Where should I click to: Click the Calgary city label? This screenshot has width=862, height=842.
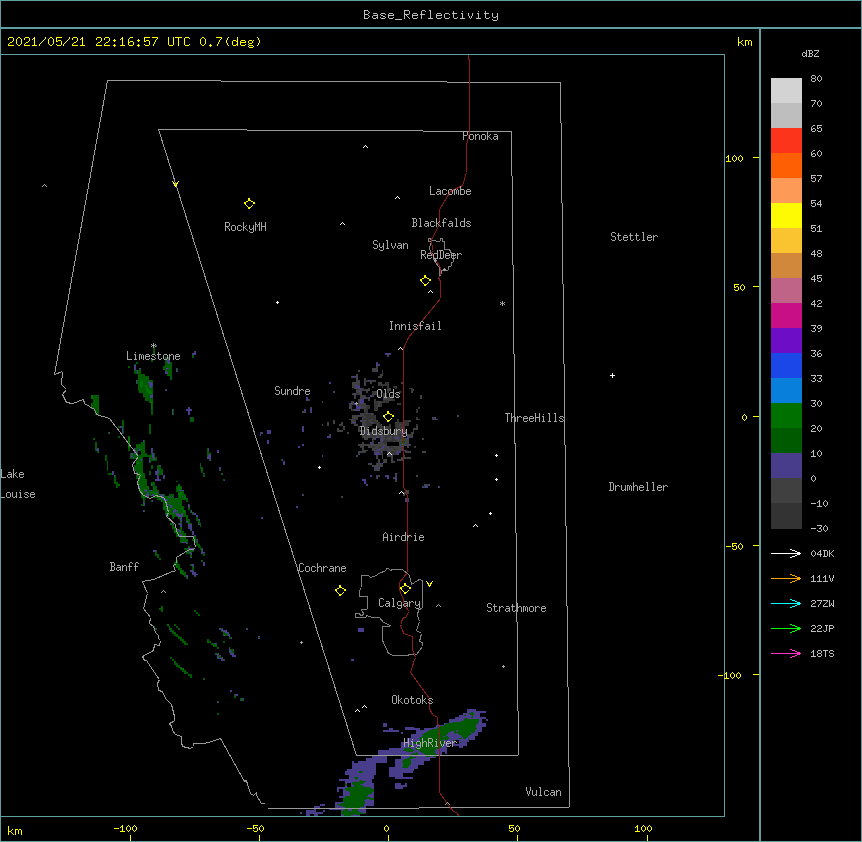pyautogui.click(x=399, y=603)
